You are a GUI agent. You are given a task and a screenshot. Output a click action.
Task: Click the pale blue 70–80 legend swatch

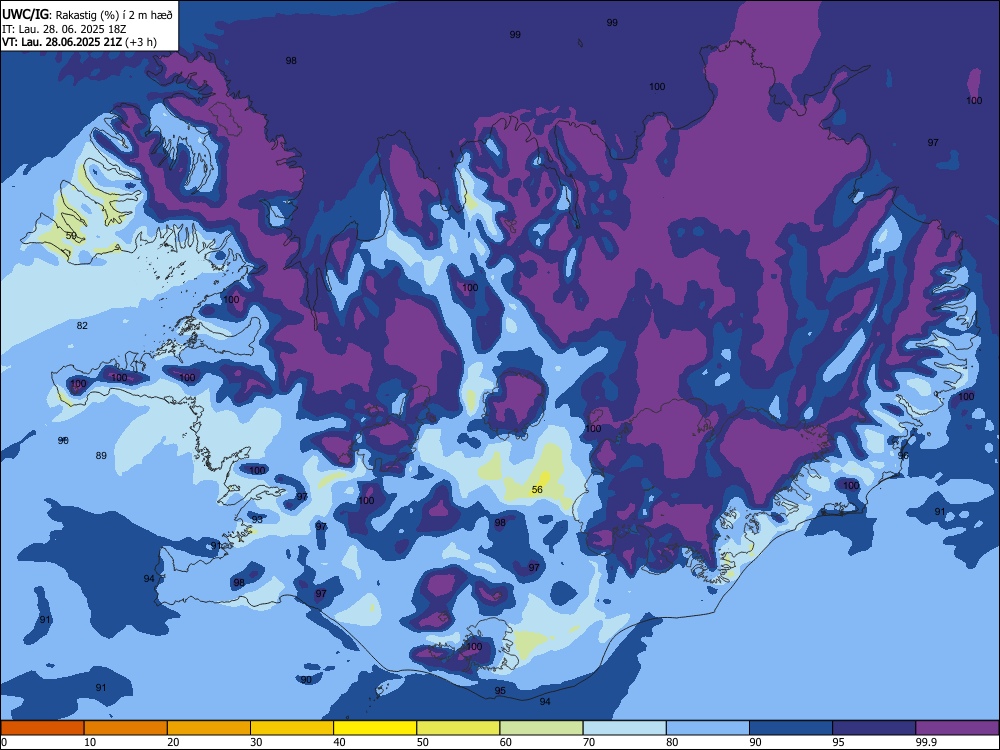(624, 728)
